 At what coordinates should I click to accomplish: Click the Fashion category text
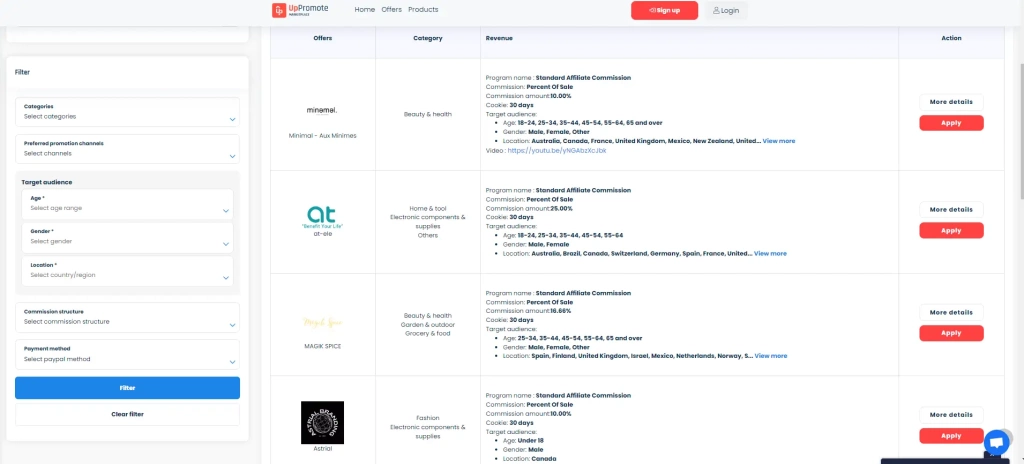point(428,418)
